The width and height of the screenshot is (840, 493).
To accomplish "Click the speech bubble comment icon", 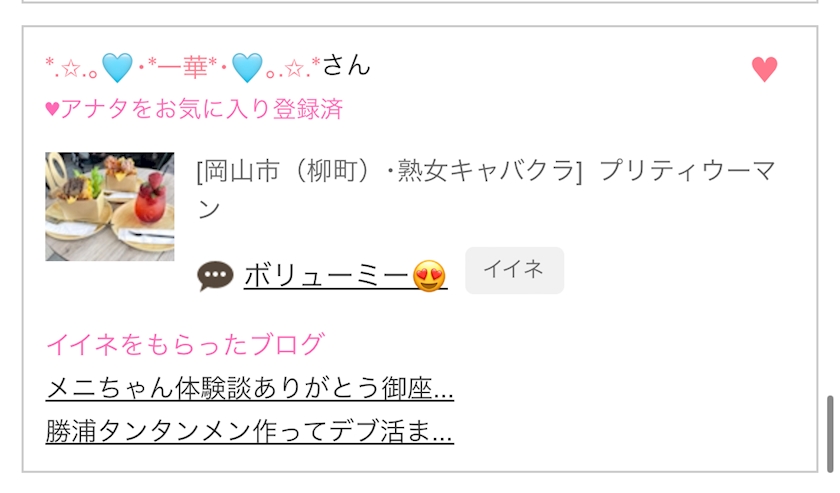I will (215, 277).
